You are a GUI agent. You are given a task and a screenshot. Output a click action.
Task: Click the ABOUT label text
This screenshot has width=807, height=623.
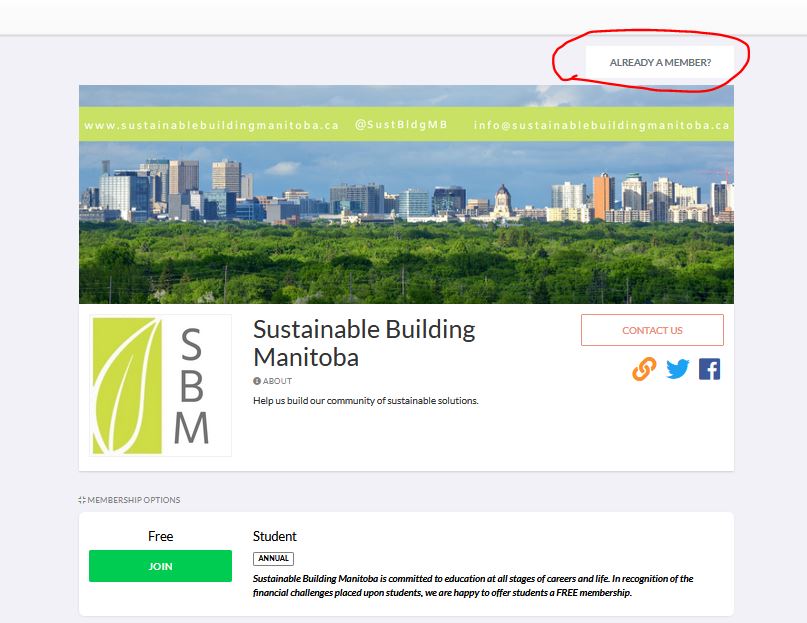pos(277,381)
